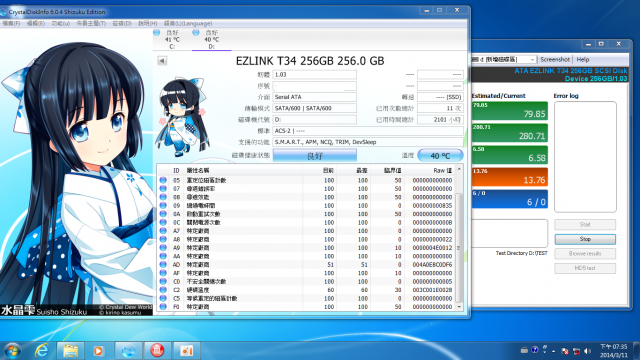Click the Error log box
The height and width of the screenshot is (360, 640).
(585, 157)
